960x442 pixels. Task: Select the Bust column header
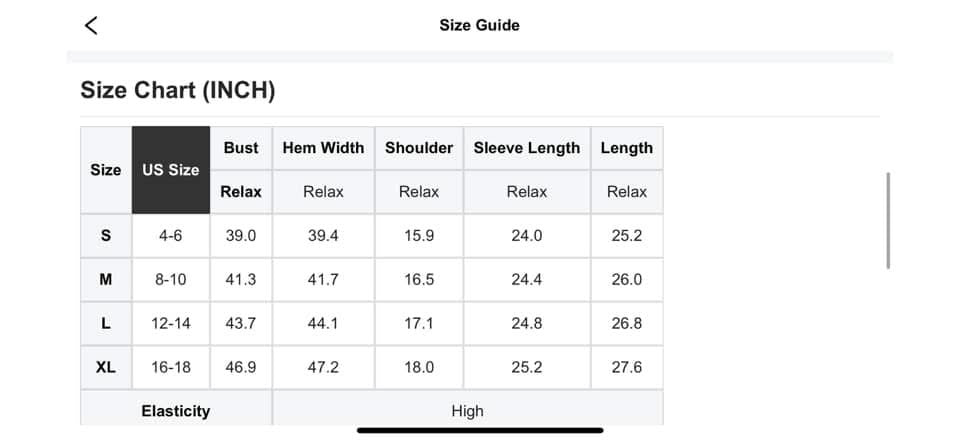[x=241, y=148]
